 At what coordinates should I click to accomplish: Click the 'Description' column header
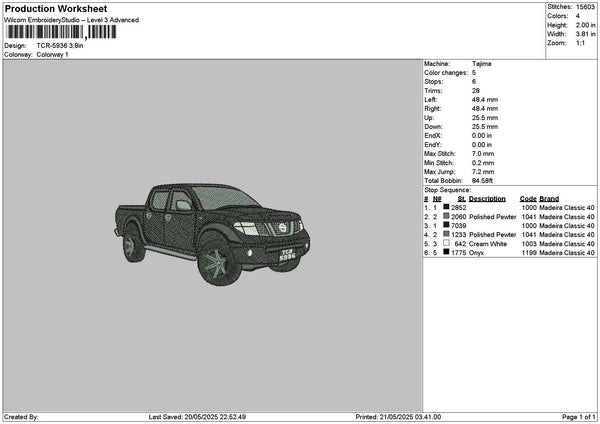[x=487, y=199]
